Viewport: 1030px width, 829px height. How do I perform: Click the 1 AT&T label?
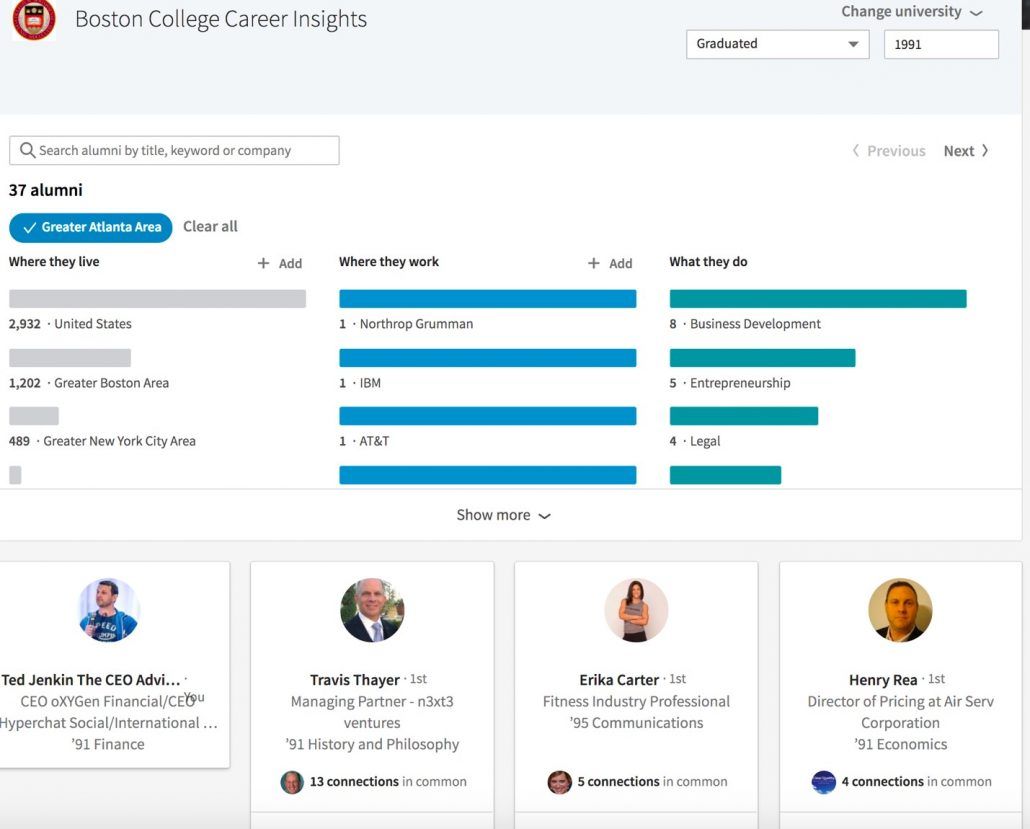click(x=364, y=441)
